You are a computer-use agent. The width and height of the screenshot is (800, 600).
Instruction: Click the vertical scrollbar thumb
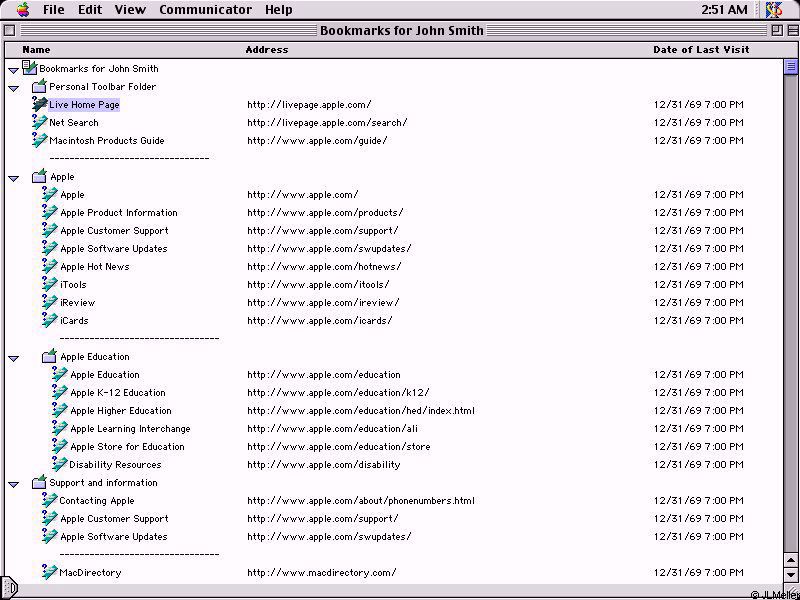tap(791, 67)
